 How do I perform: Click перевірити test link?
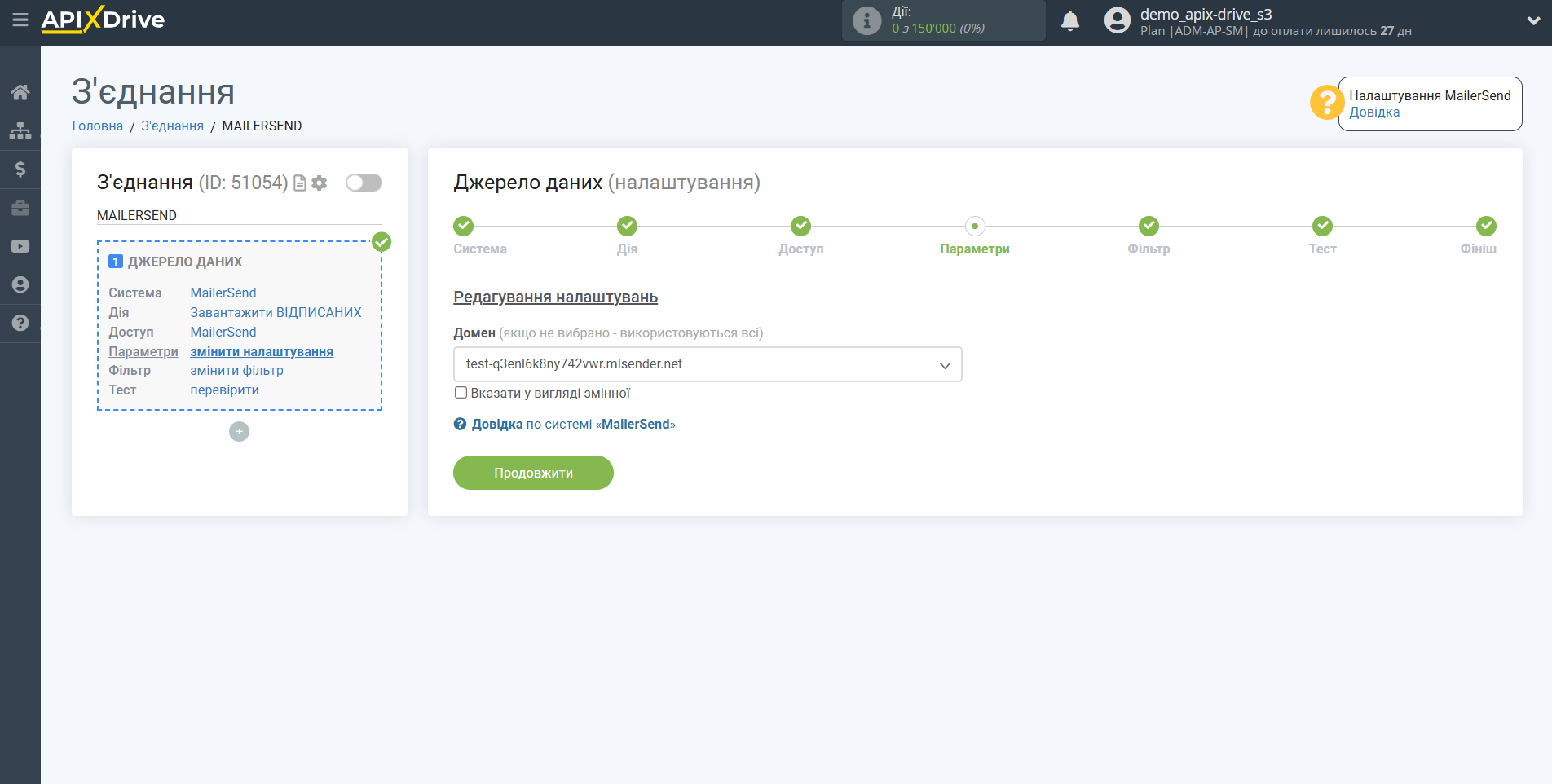pyautogui.click(x=224, y=390)
